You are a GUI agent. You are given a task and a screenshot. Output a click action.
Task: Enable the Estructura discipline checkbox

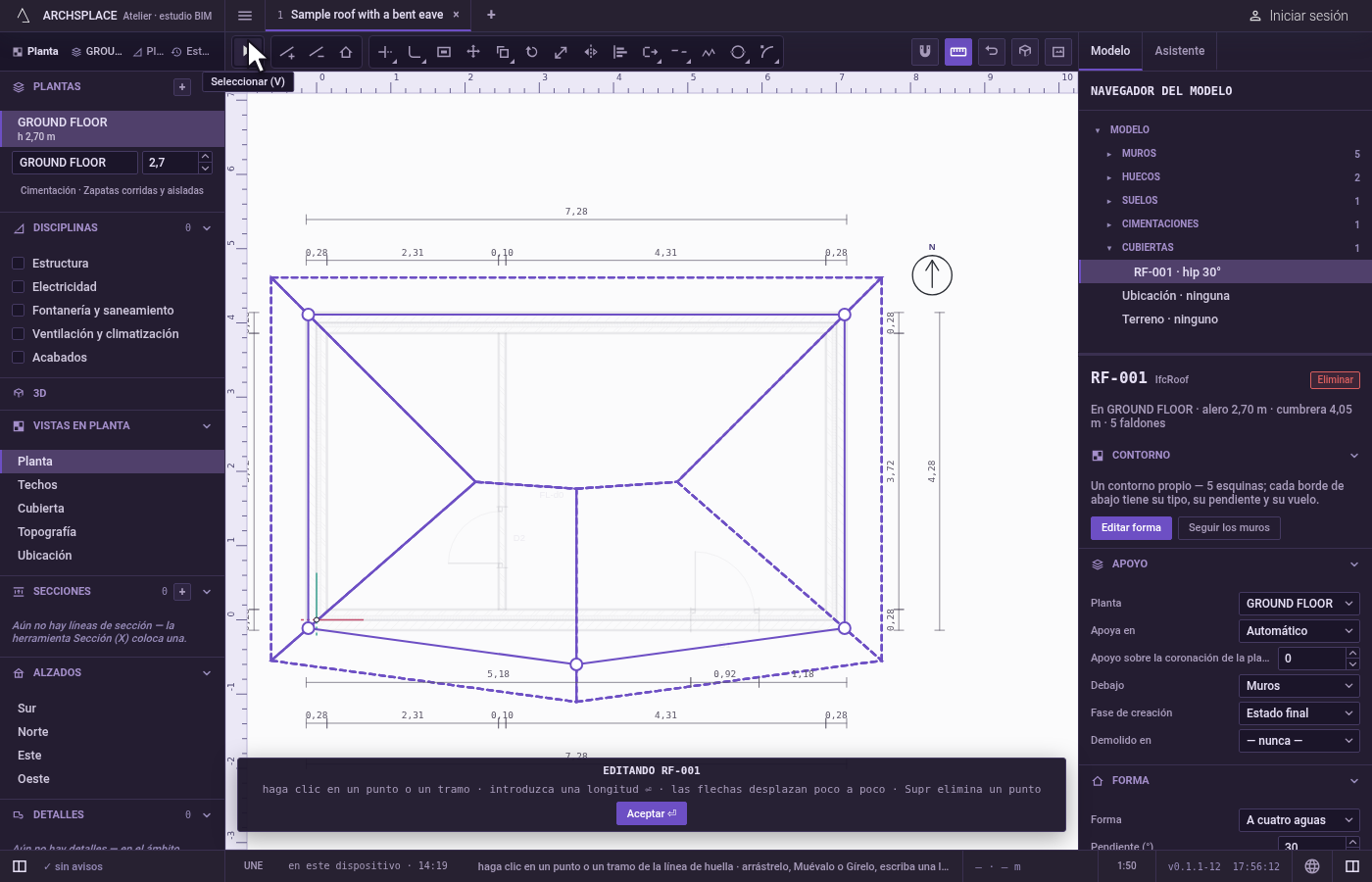(x=18, y=264)
